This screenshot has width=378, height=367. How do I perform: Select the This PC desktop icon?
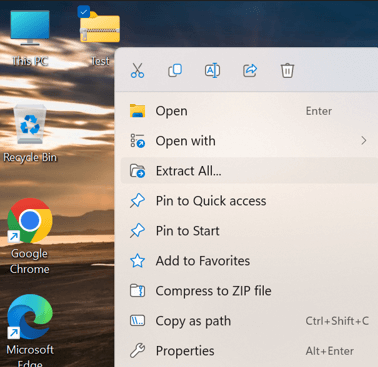pyautogui.click(x=30, y=27)
